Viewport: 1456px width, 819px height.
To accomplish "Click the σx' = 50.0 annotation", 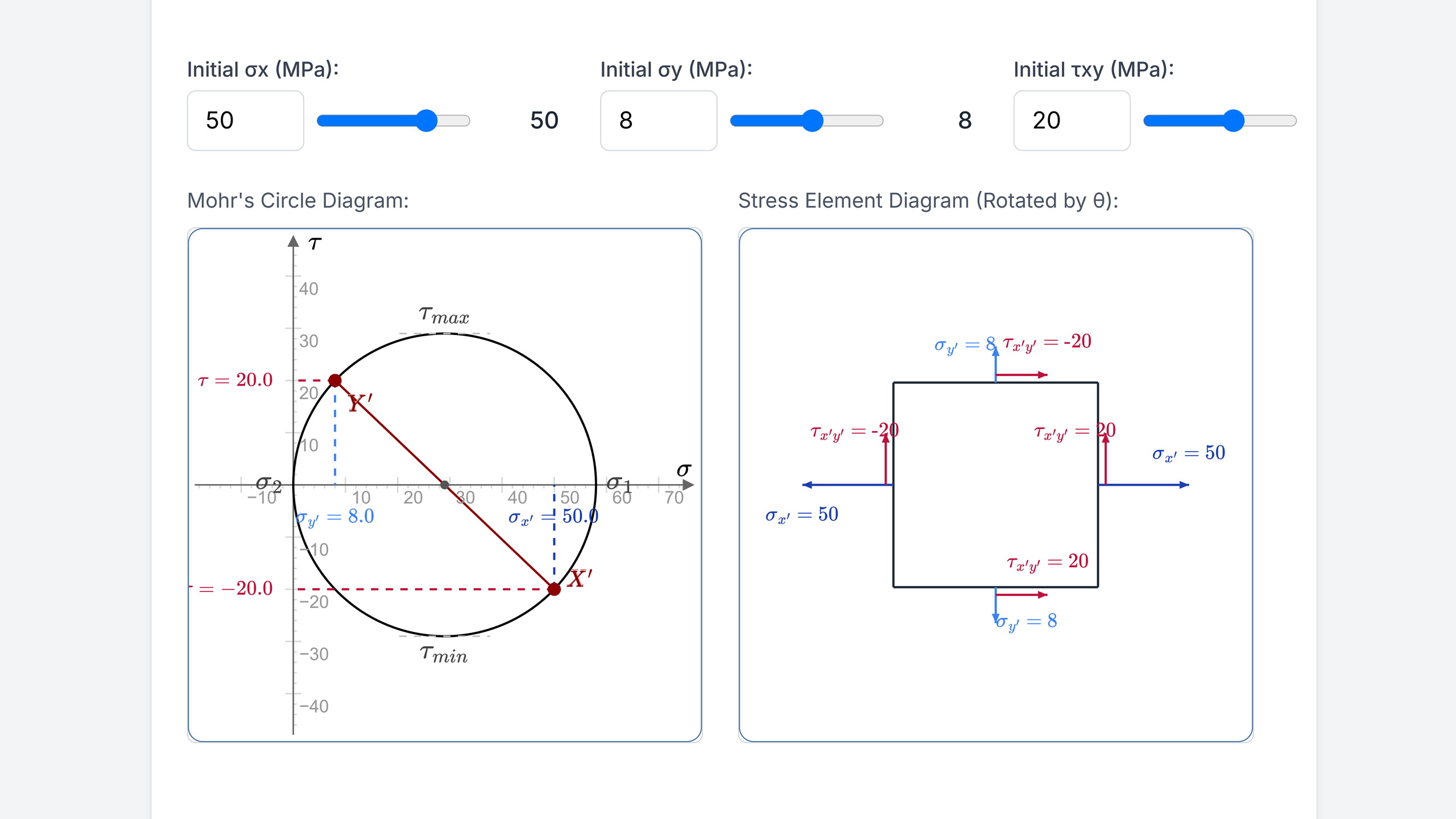I will pyautogui.click(x=551, y=518).
